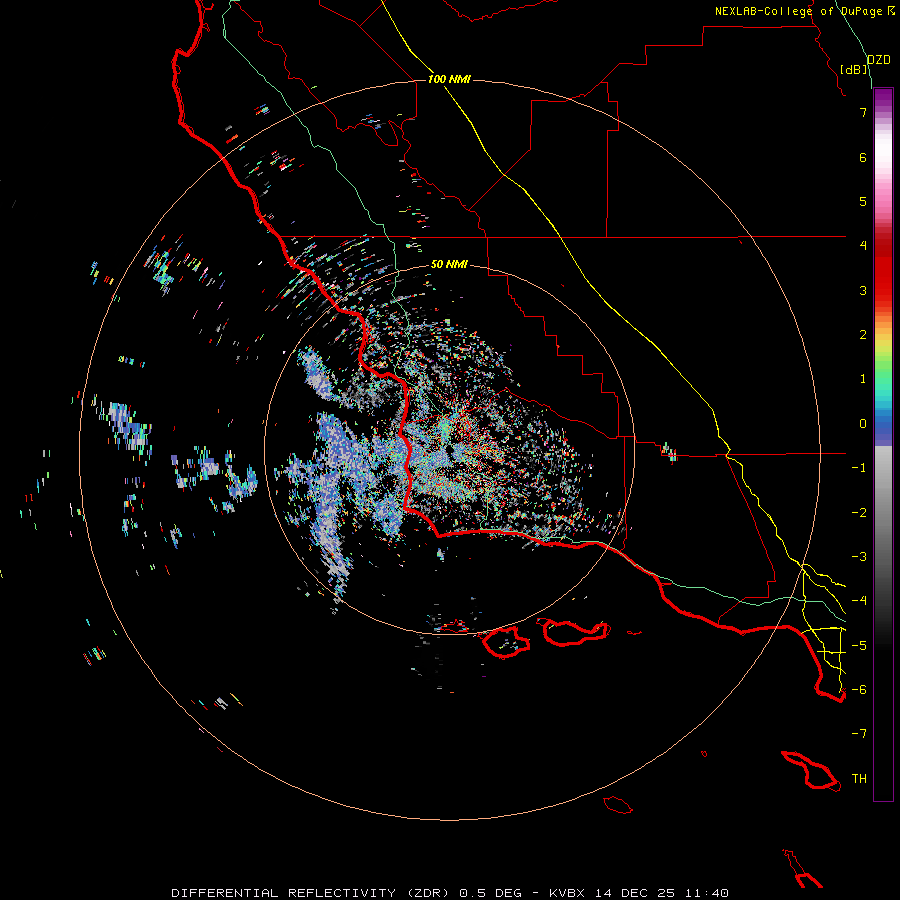Click the 6 value on the color scale
Viewport: 900px width, 900px height.
point(863,157)
